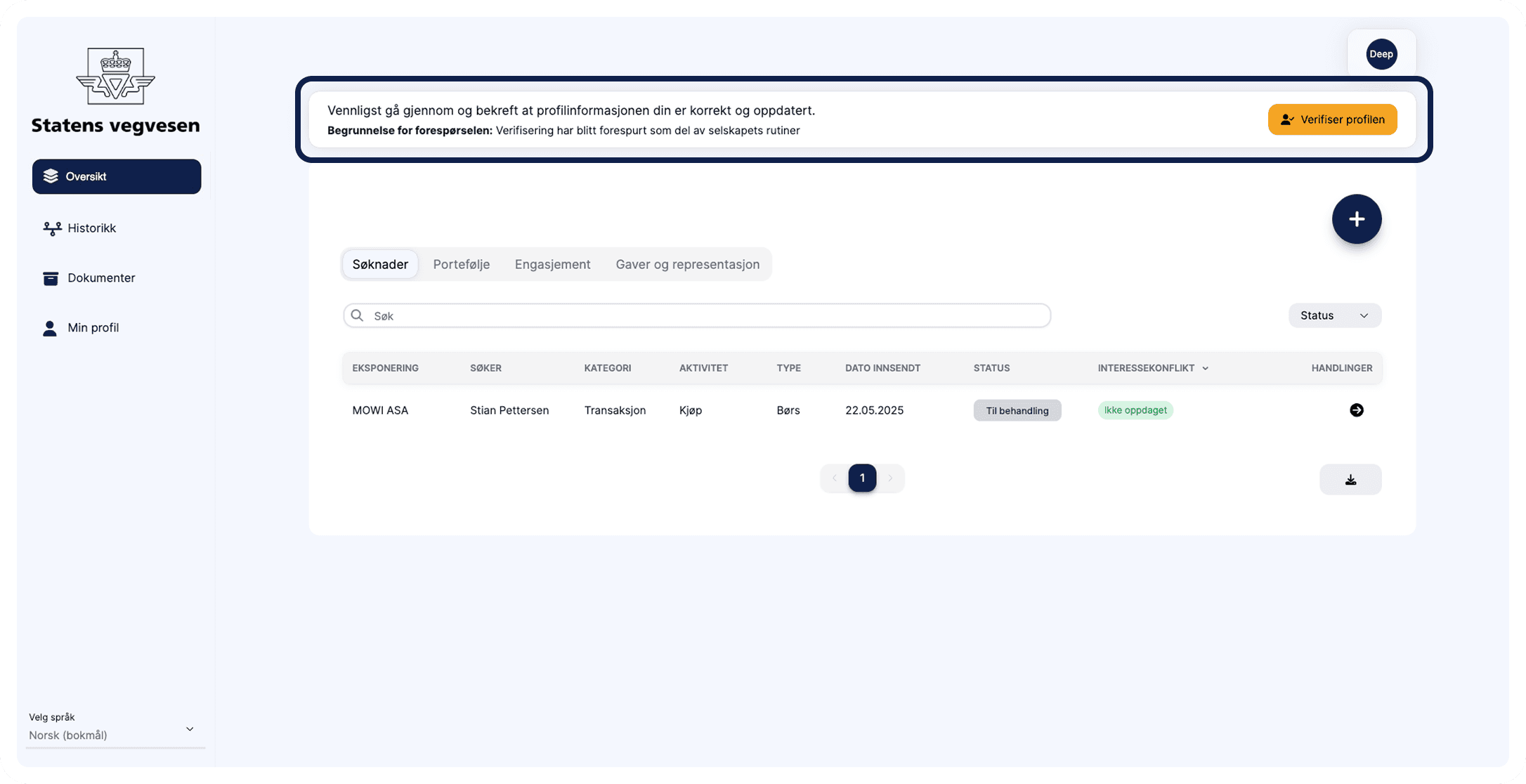Screen dimensions: 1526x784
Task: Click the search magnifier icon
Action: tap(357, 315)
